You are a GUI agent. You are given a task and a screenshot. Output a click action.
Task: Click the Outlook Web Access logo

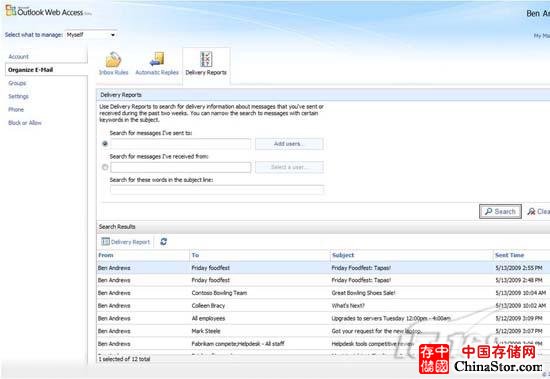[48, 11]
